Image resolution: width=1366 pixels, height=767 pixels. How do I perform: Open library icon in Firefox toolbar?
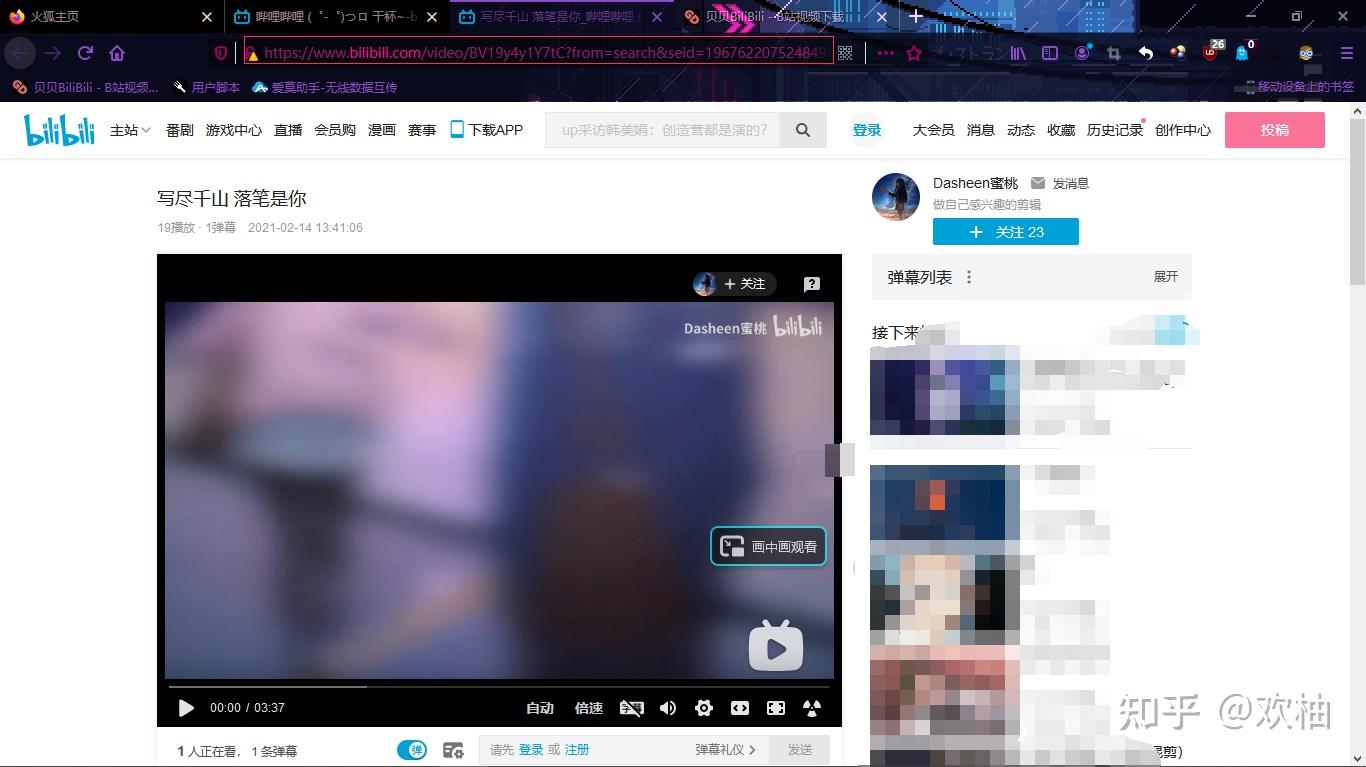click(x=1018, y=53)
